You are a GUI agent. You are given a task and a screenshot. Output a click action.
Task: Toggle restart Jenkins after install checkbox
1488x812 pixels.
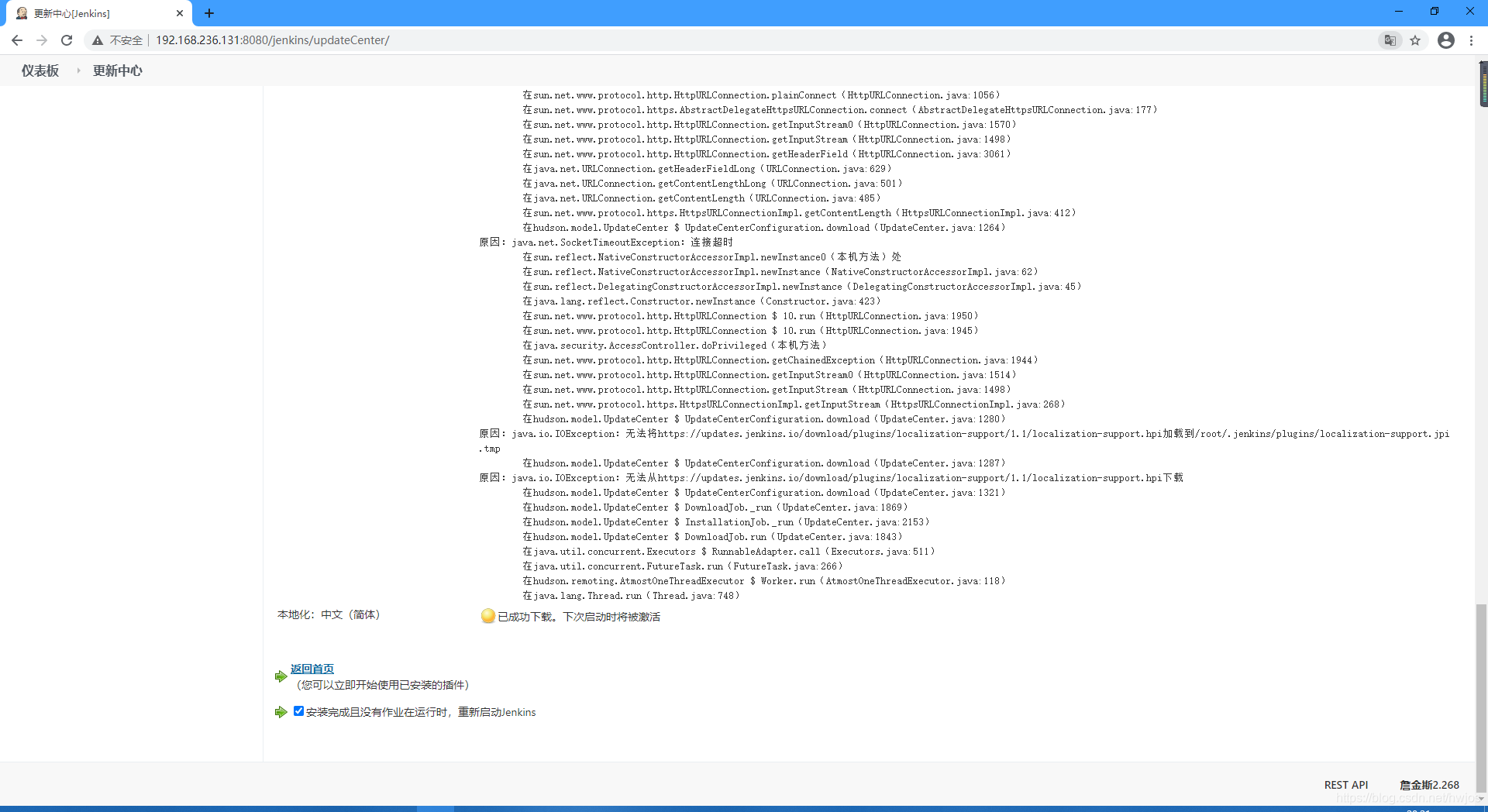click(298, 711)
